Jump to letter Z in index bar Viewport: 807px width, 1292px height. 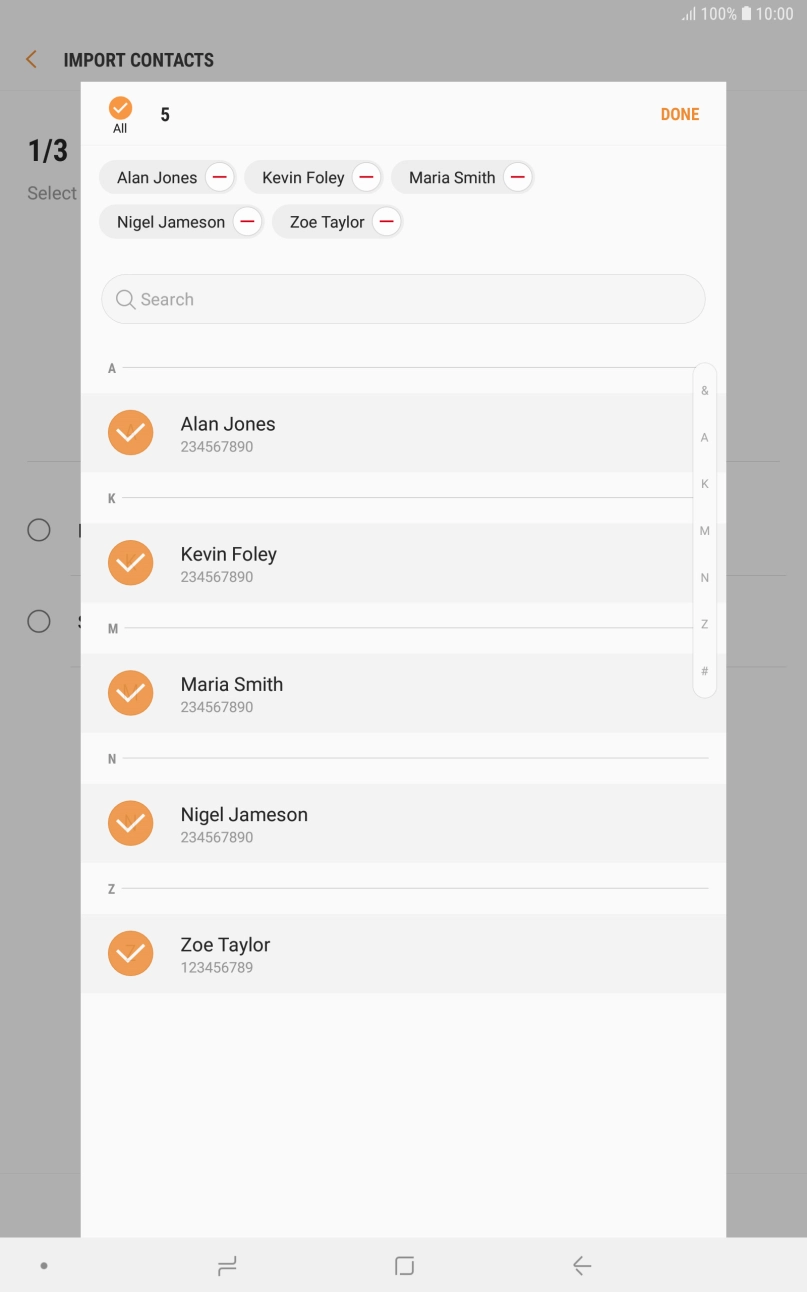pos(705,624)
